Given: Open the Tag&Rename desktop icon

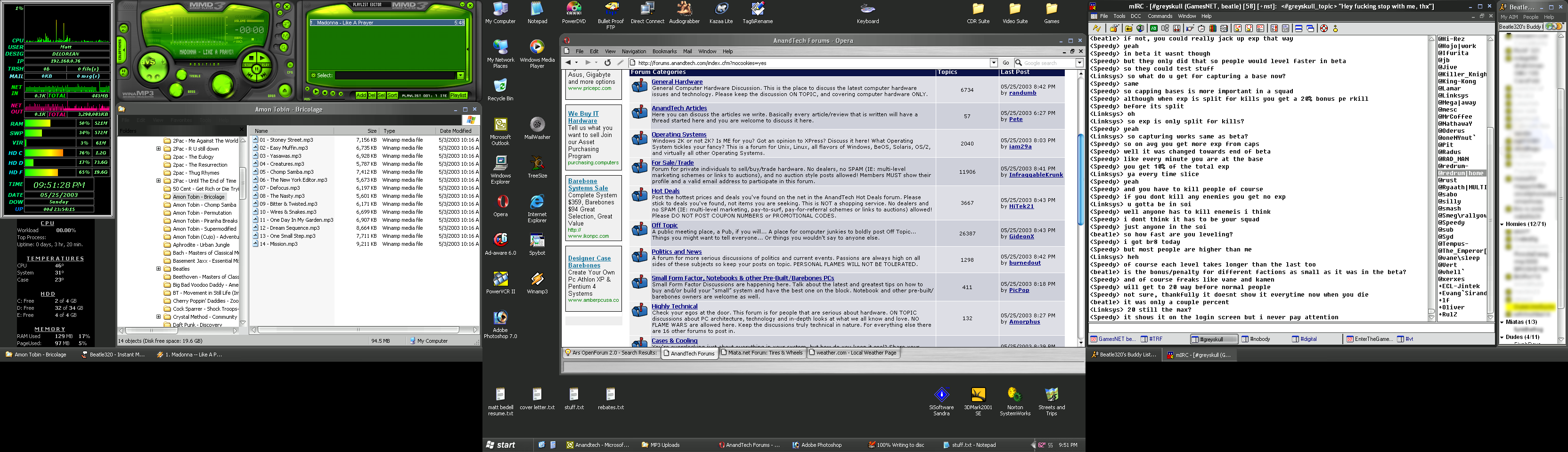Looking at the screenshot, I should tap(758, 13).
